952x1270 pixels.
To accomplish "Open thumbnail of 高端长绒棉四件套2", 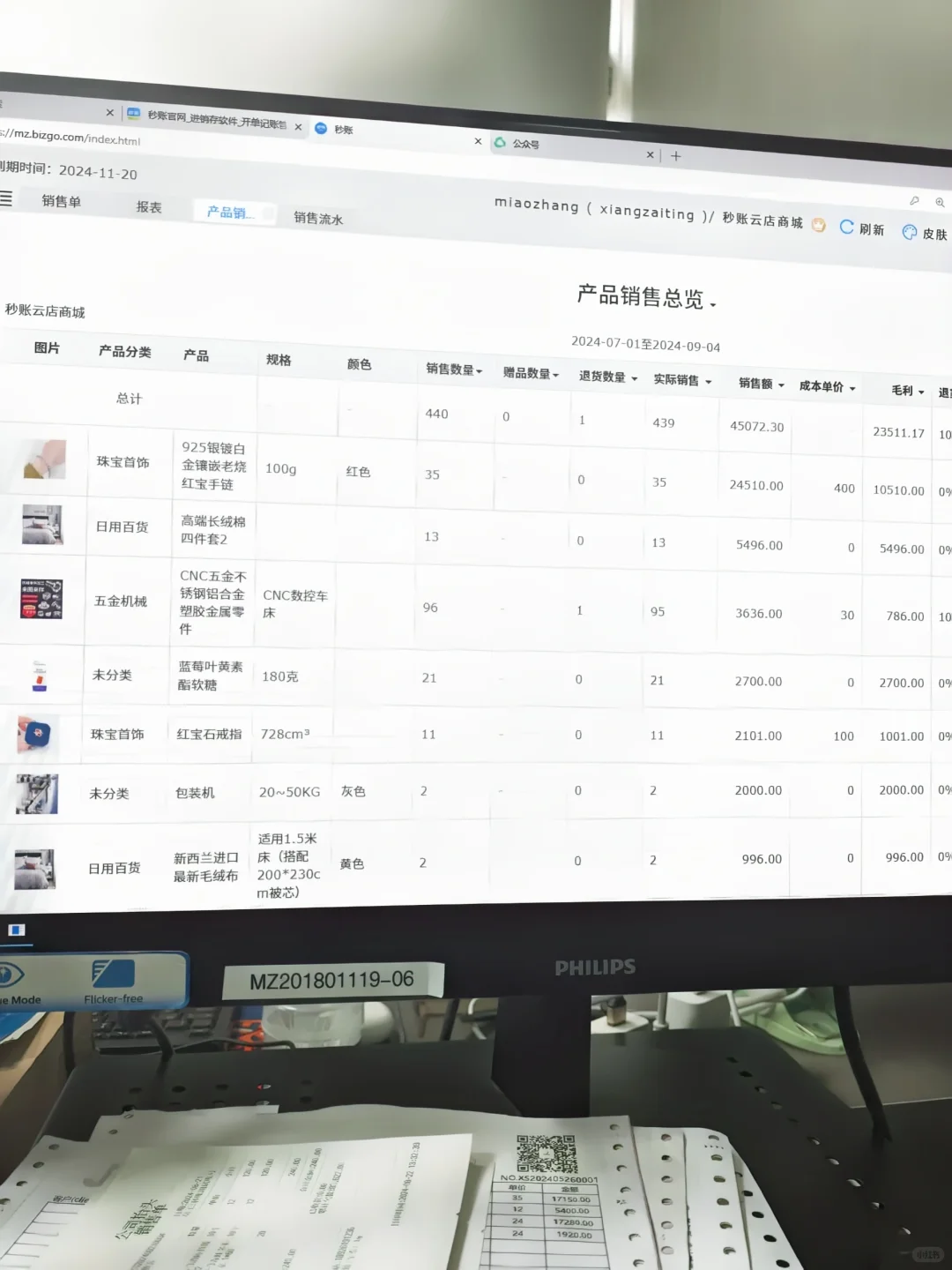I will pyautogui.click(x=42, y=524).
